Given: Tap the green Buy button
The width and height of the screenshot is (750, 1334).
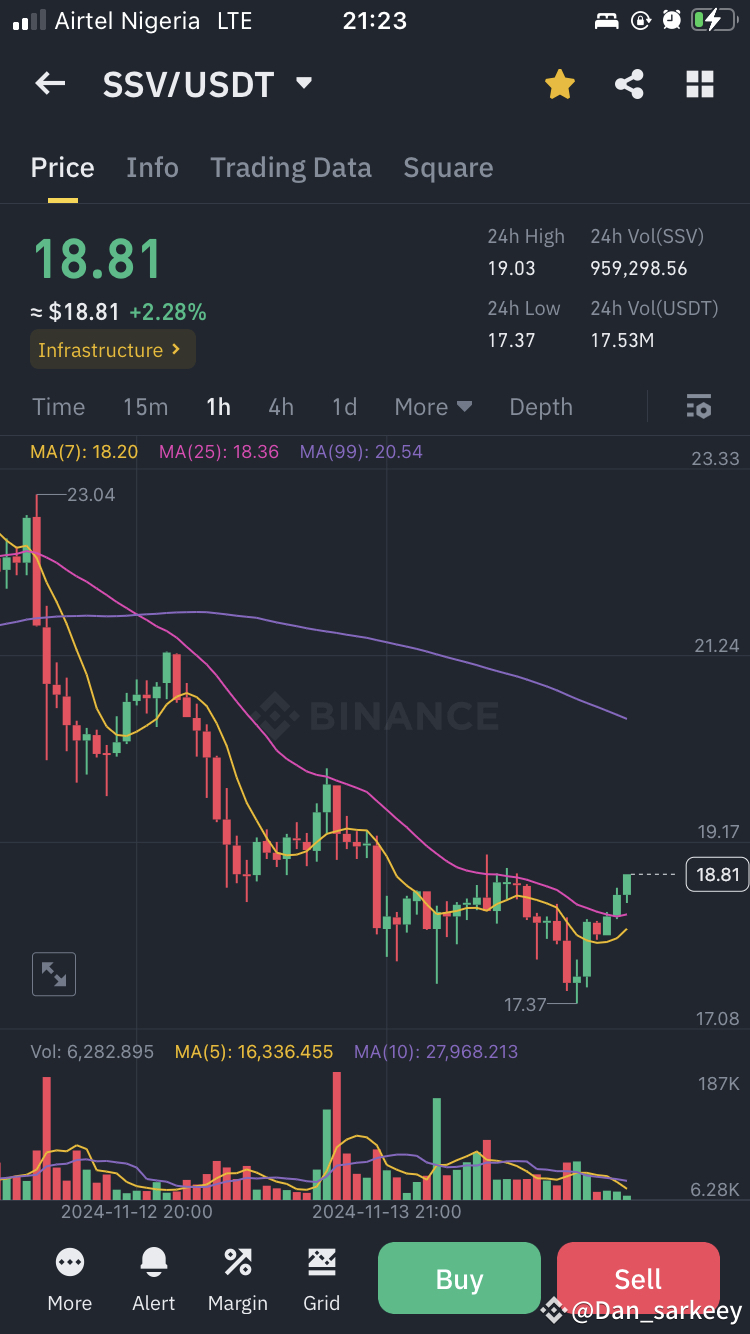Looking at the screenshot, I should coord(459,1279).
